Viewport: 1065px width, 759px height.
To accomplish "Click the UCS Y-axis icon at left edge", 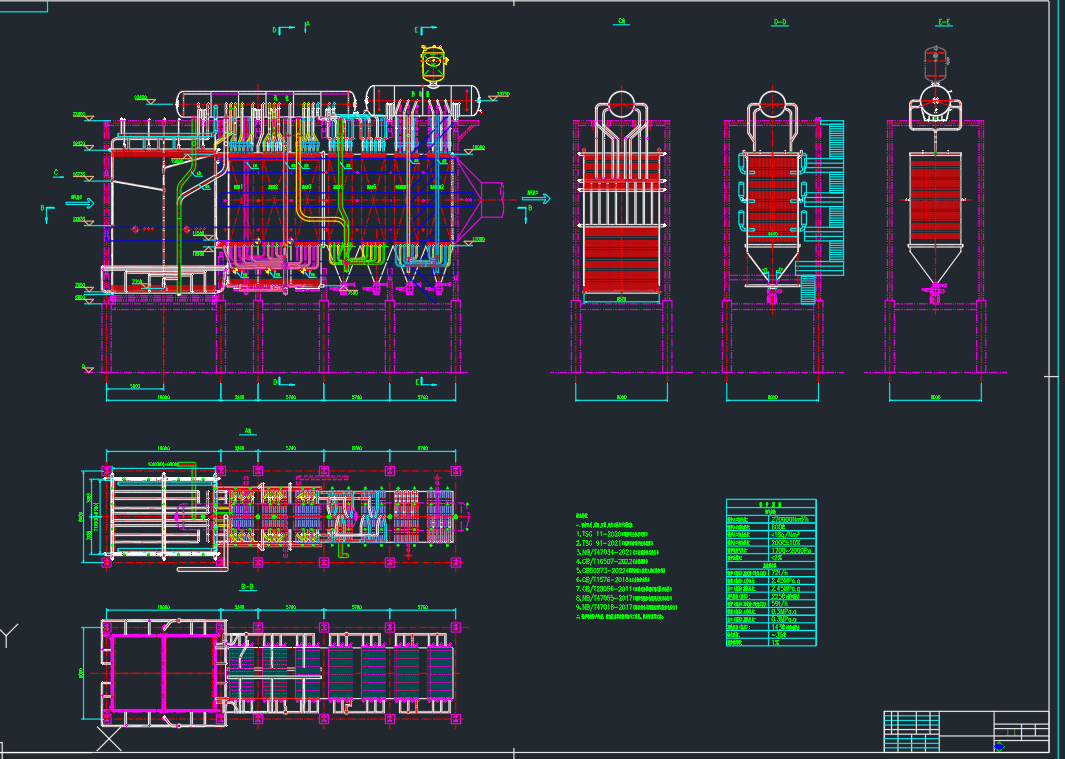I will pyautogui.click(x=9, y=636).
